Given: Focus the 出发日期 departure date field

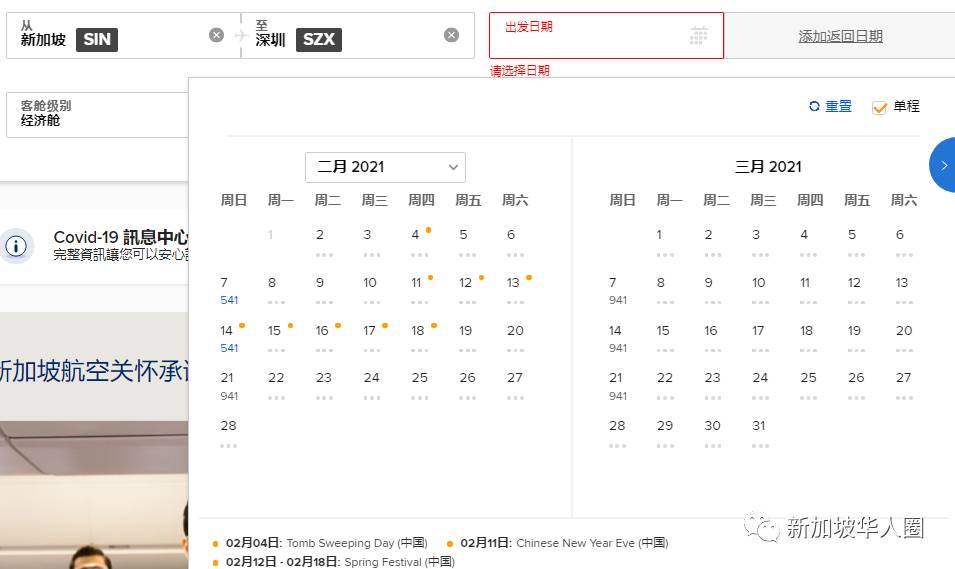Looking at the screenshot, I should [606, 35].
